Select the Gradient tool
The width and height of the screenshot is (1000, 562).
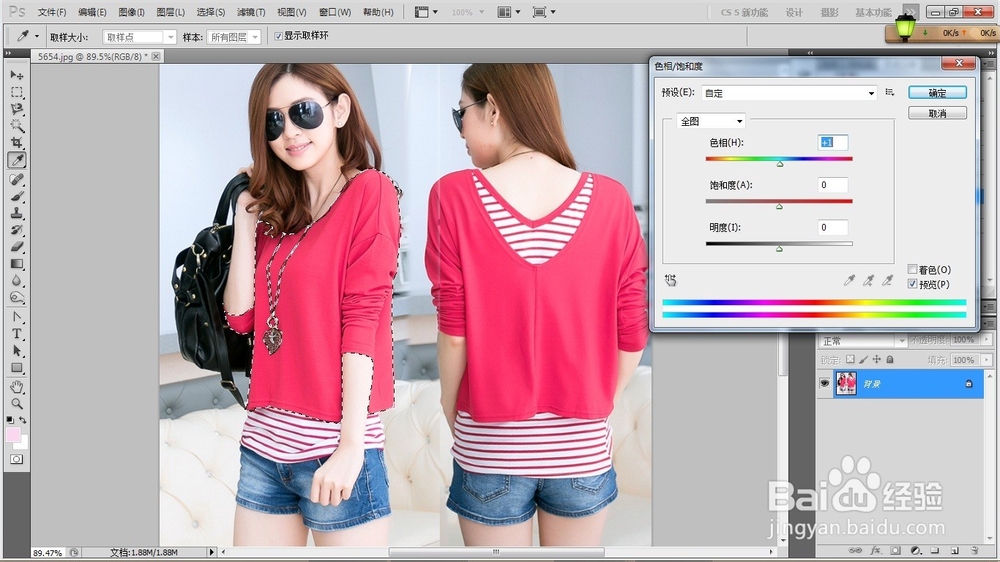(17, 263)
